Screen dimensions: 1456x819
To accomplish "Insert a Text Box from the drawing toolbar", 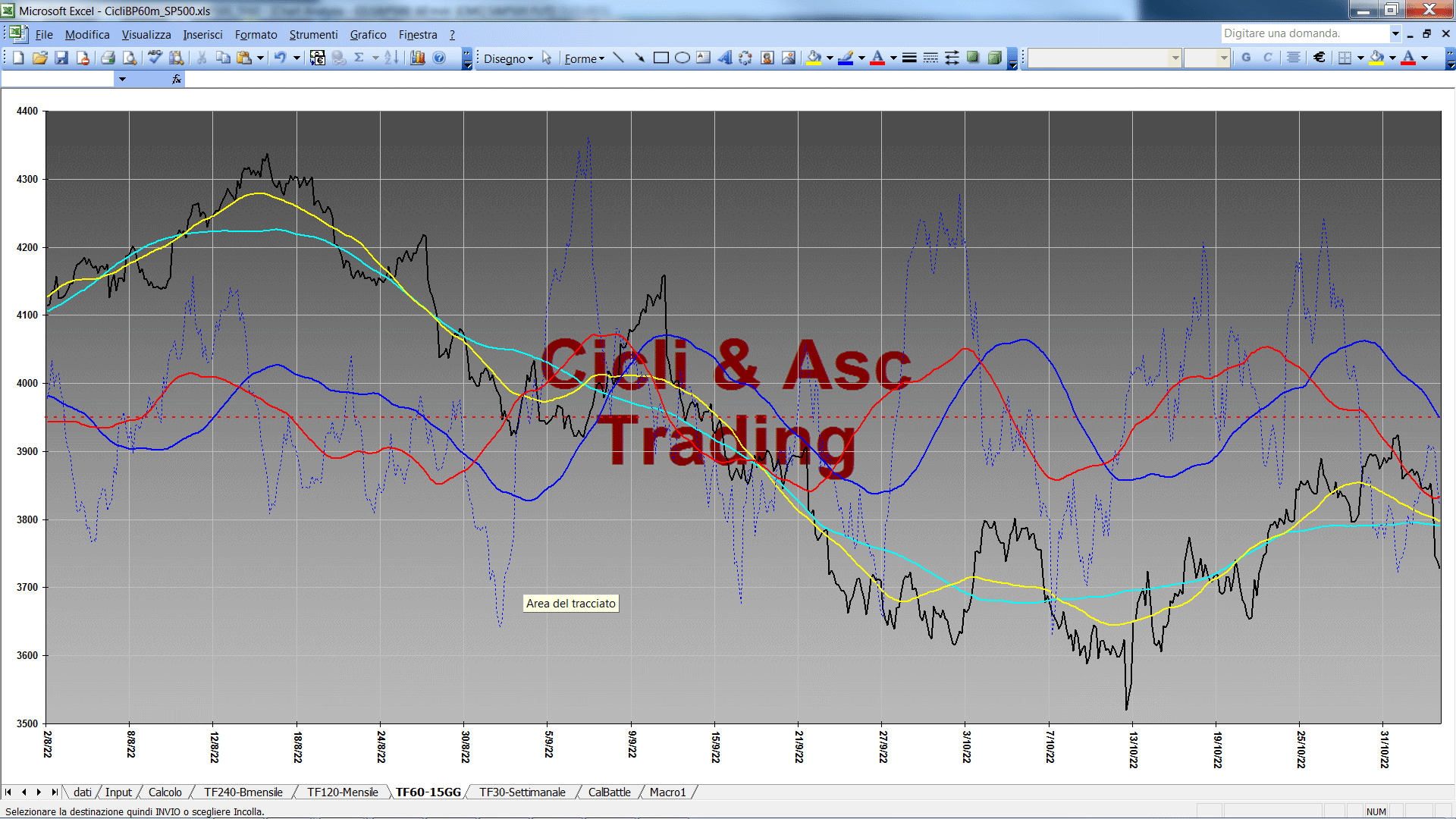I will coord(703,58).
